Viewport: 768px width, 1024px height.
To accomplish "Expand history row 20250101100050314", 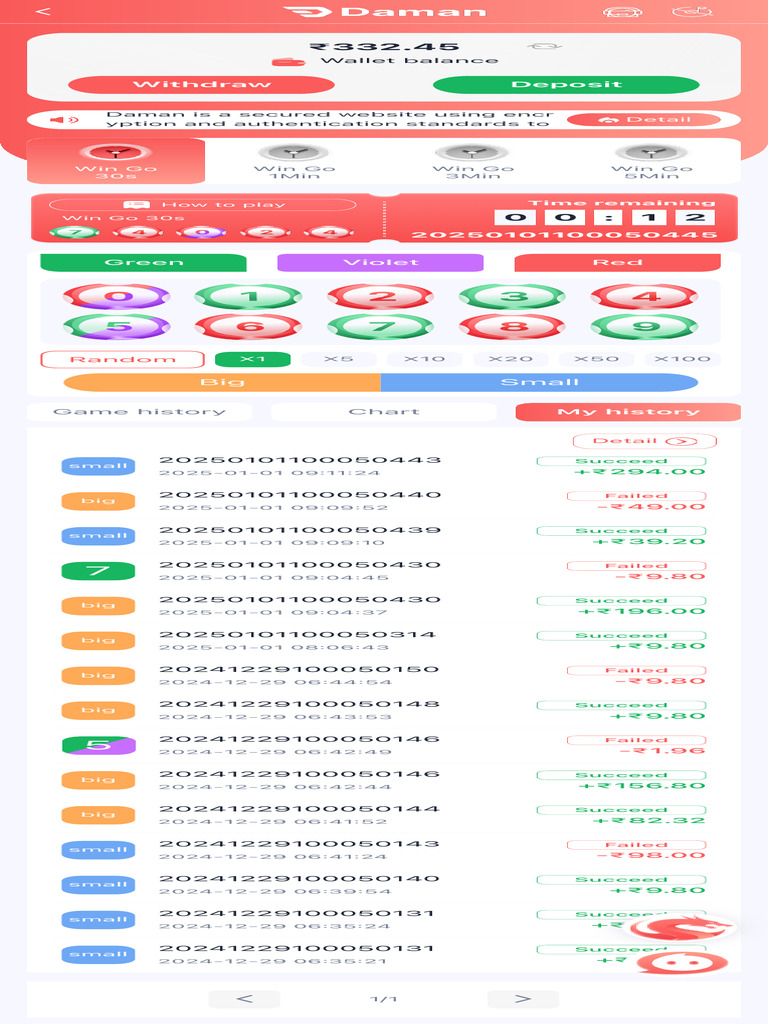I will (x=384, y=641).
